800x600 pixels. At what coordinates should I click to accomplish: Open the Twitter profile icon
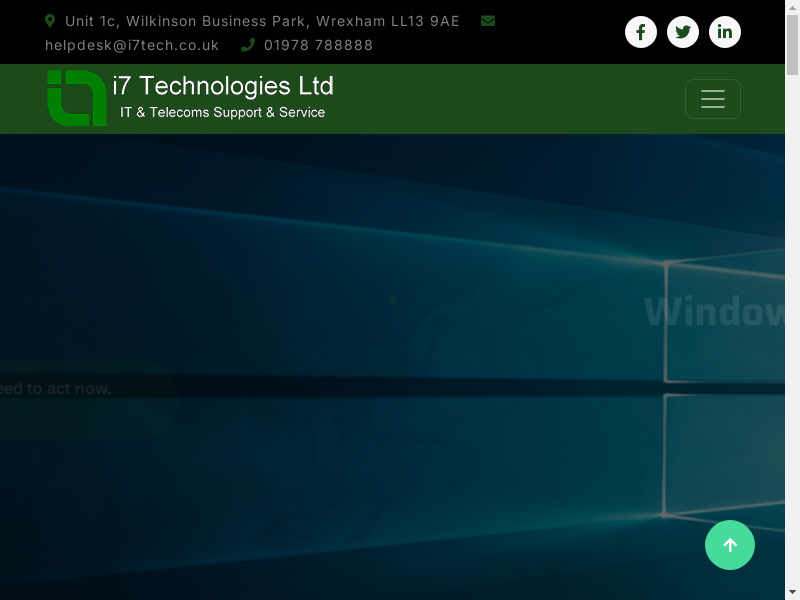[683, 32]
